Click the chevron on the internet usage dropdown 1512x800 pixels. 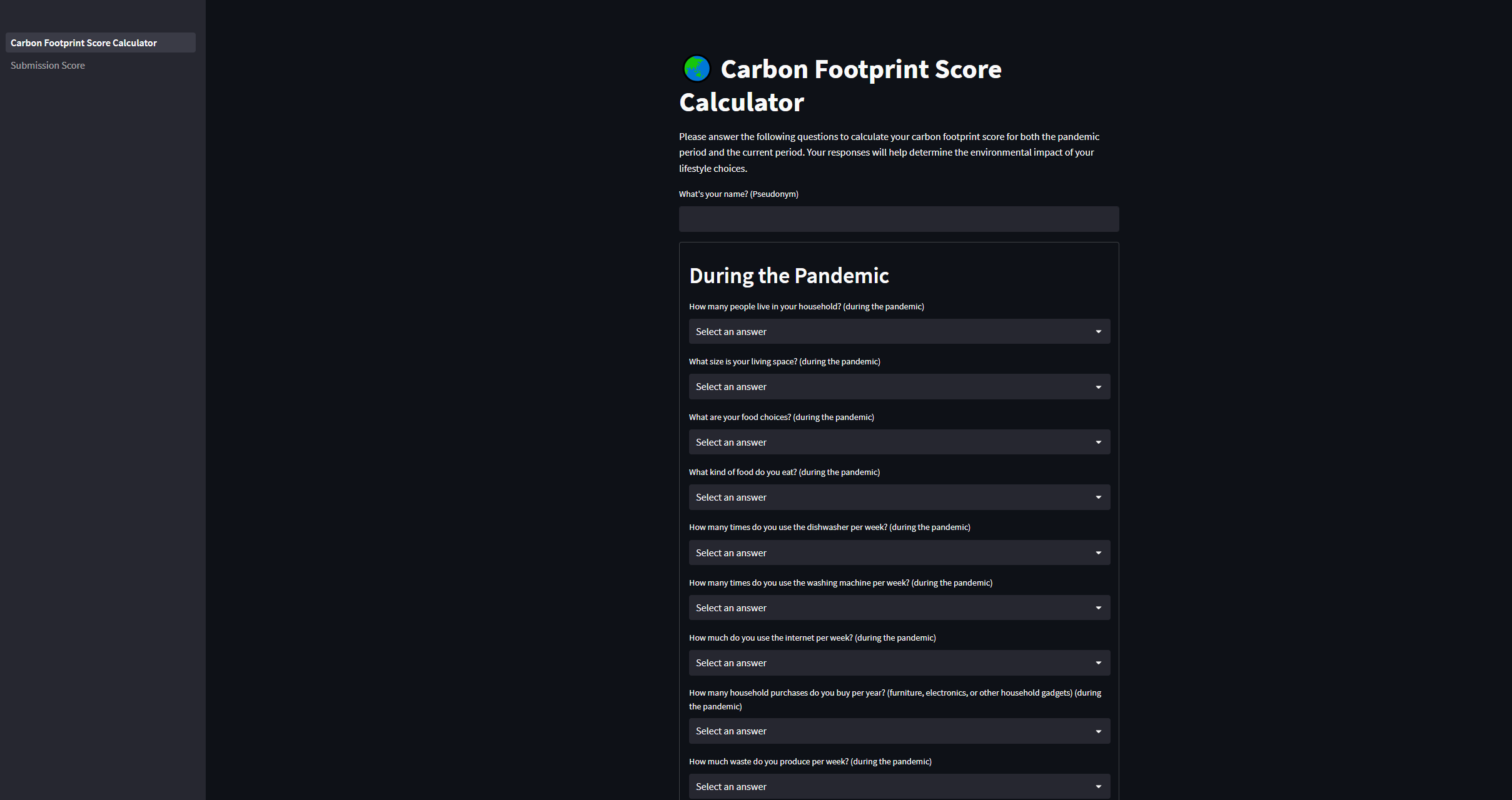pos(1099,662)
